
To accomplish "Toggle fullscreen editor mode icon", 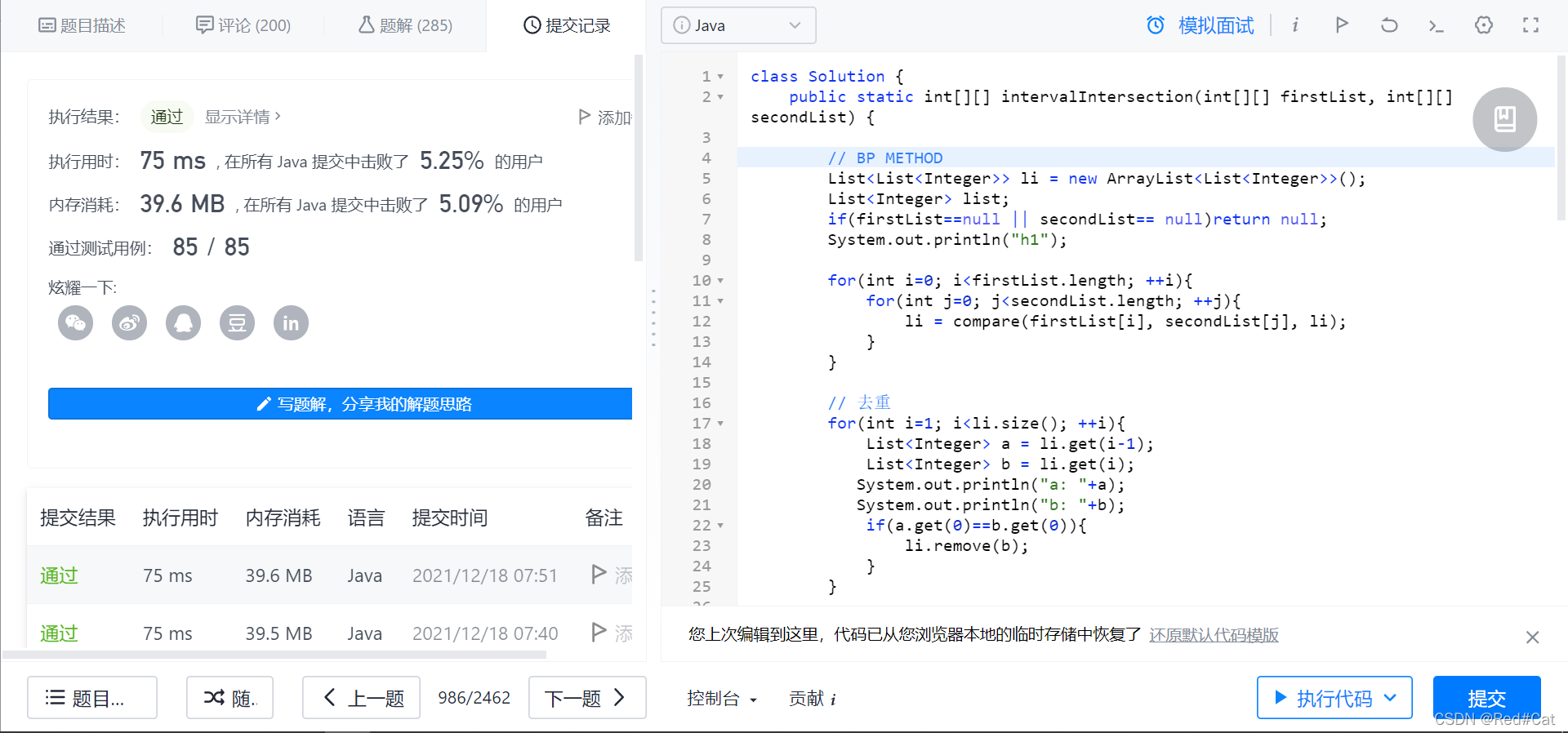I will (1531, 25).
